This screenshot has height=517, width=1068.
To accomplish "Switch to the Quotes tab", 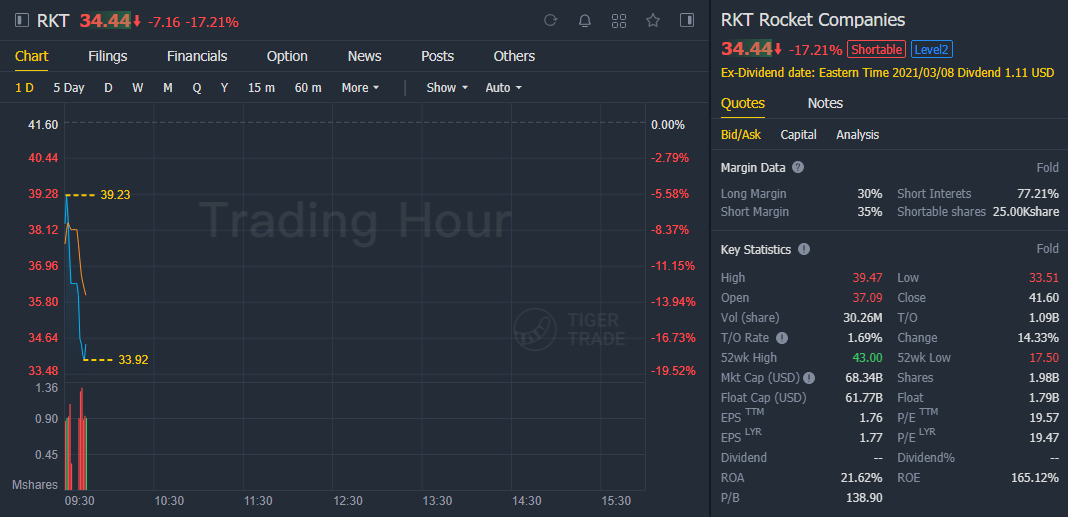I will pos(742,104).
